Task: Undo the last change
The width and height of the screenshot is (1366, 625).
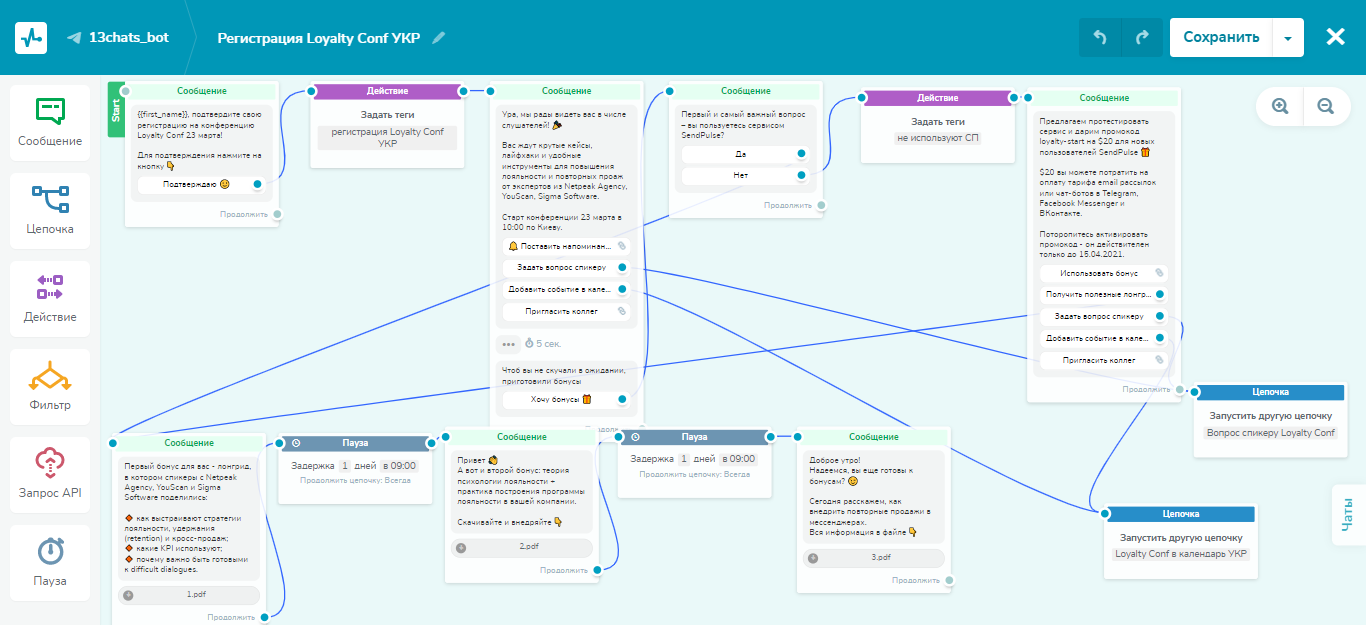Action: pyautogui.click(x=1100, y=37)
